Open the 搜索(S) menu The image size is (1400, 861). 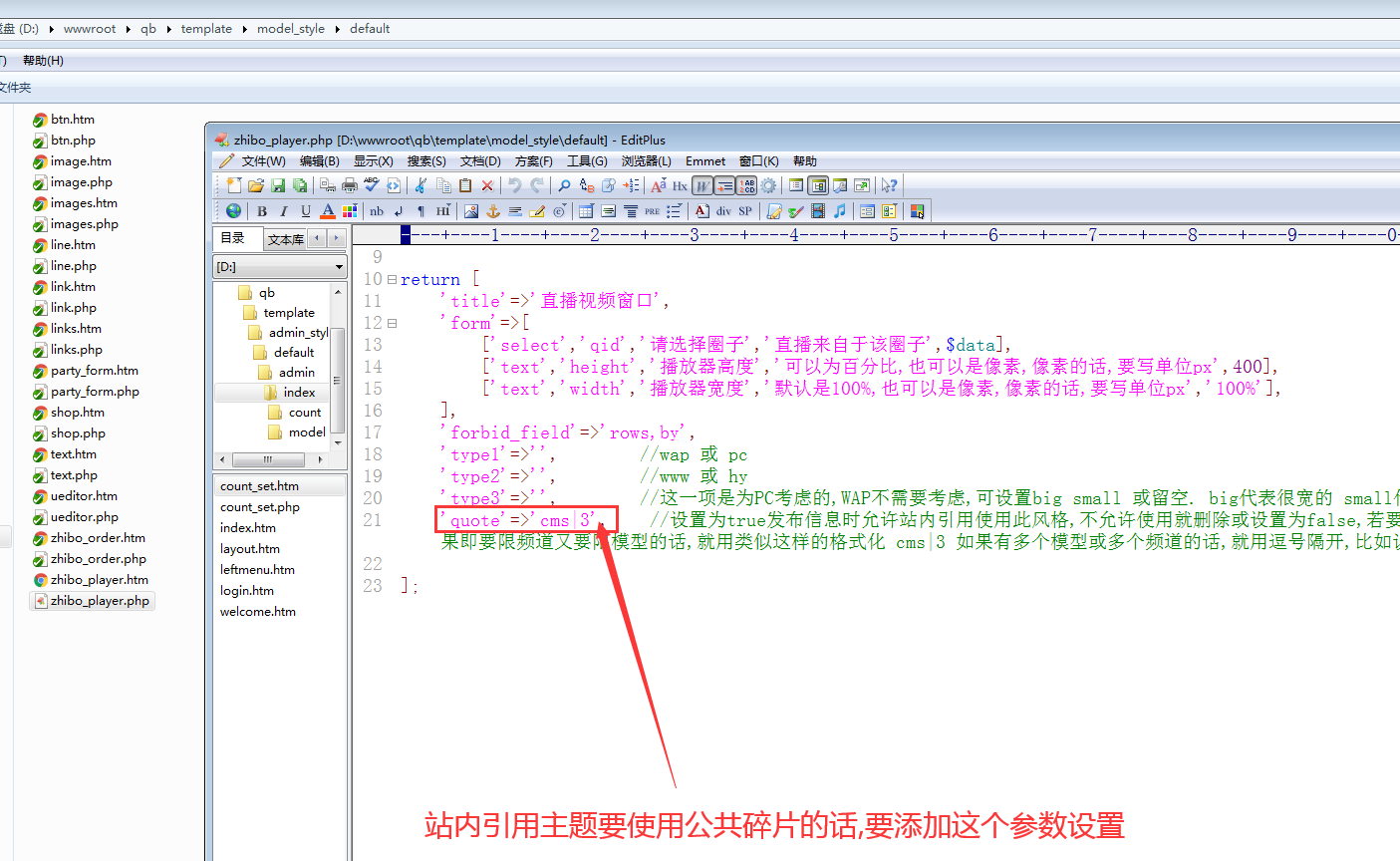coord(426,161)
